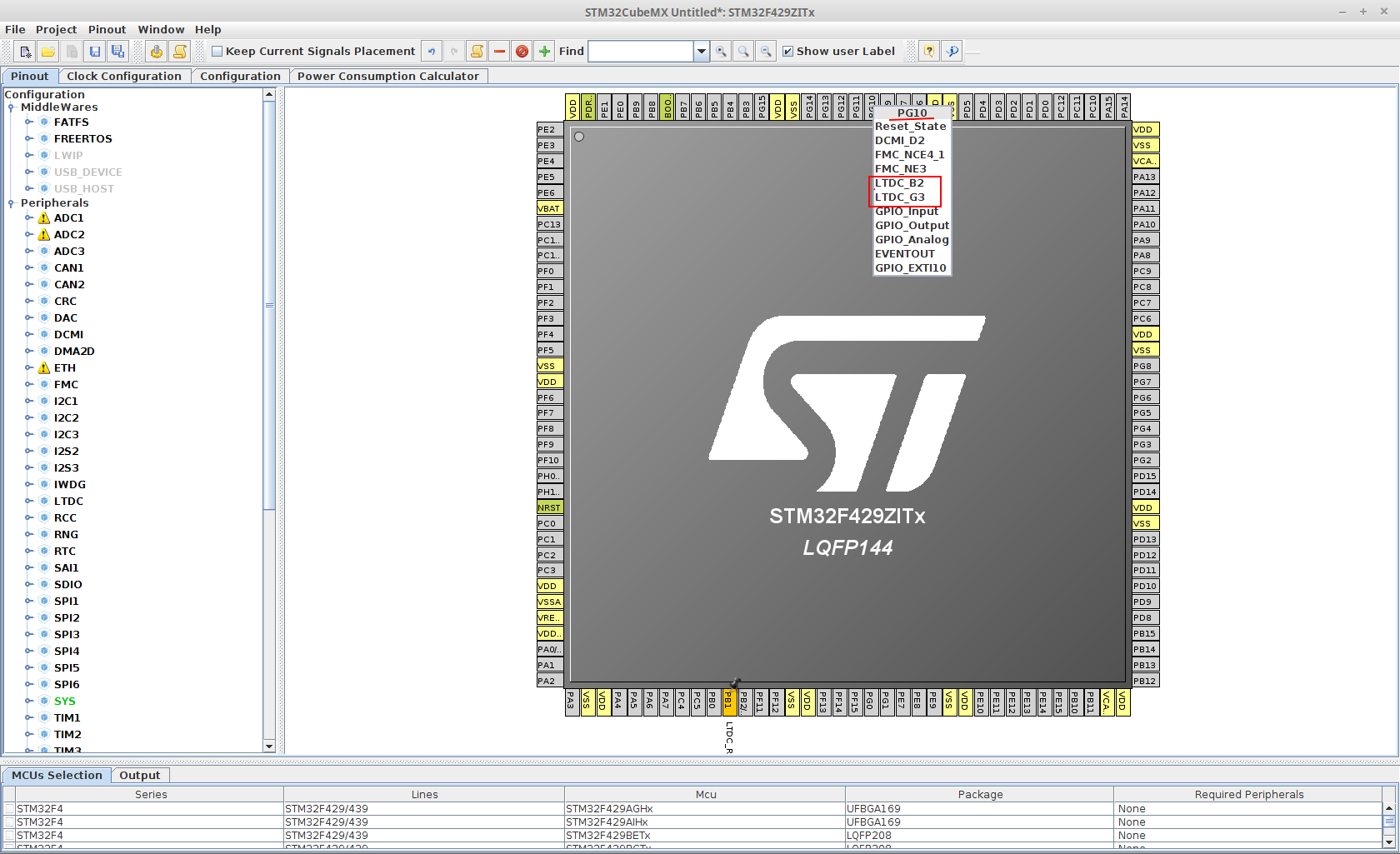Click the help question mark icon
The height and width of the screenshot is (854, 1400).
[x=929, y=52]
